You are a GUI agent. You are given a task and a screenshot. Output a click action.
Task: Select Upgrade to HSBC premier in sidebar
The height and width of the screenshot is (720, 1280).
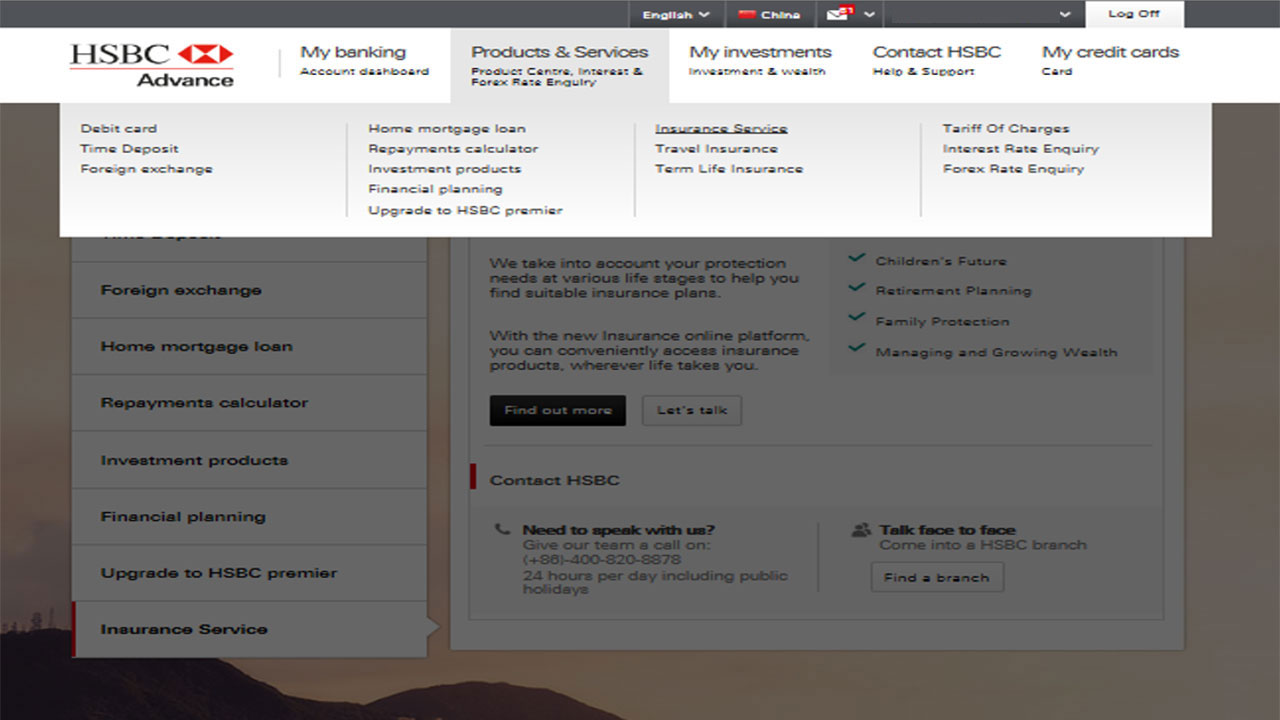click(250, 573)
